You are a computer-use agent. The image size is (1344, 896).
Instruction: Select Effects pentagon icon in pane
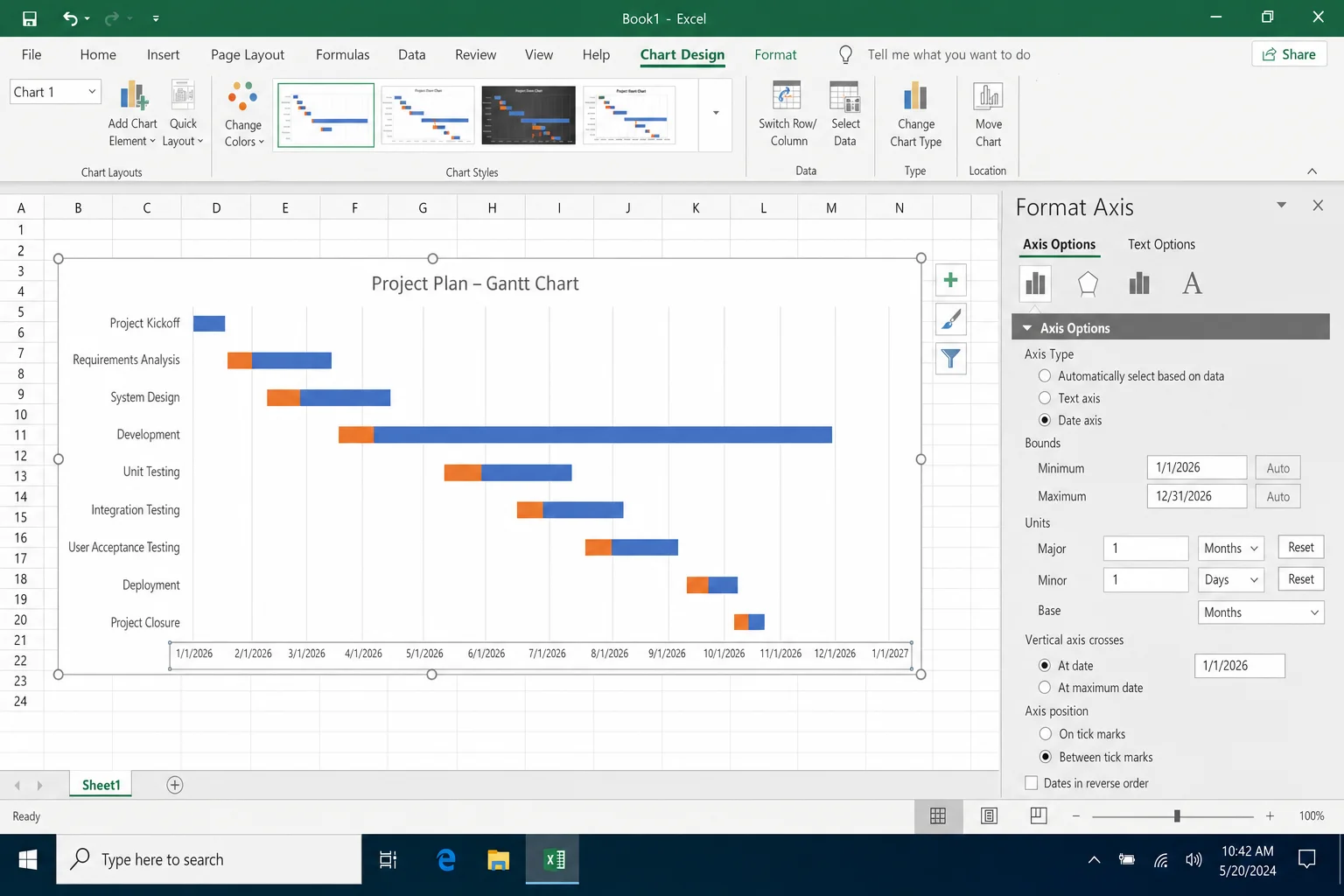[x=1088, y=283]
